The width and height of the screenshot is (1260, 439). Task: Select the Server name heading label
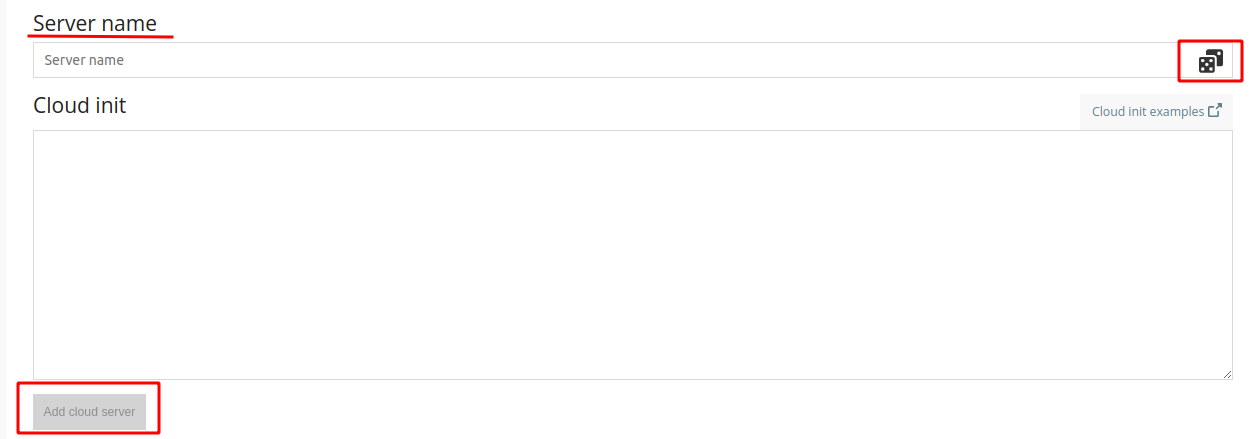pos(95,23)
